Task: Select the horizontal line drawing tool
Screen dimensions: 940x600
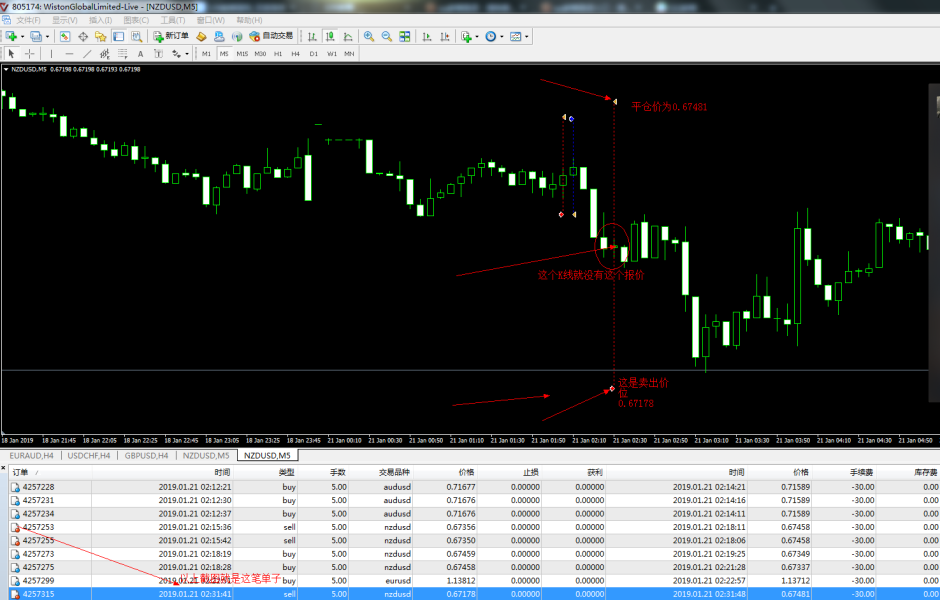Action: click(68, 53)
